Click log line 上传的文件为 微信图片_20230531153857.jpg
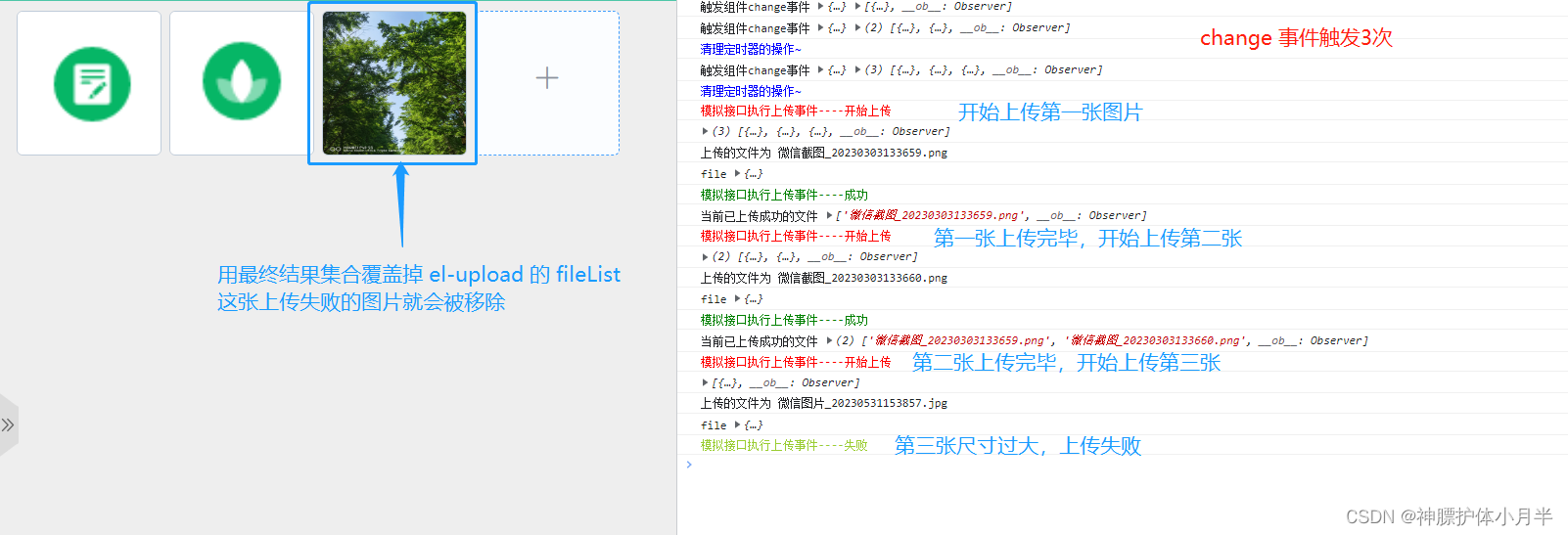Viewport: 1568px width, 535px height. coord(823,403)
